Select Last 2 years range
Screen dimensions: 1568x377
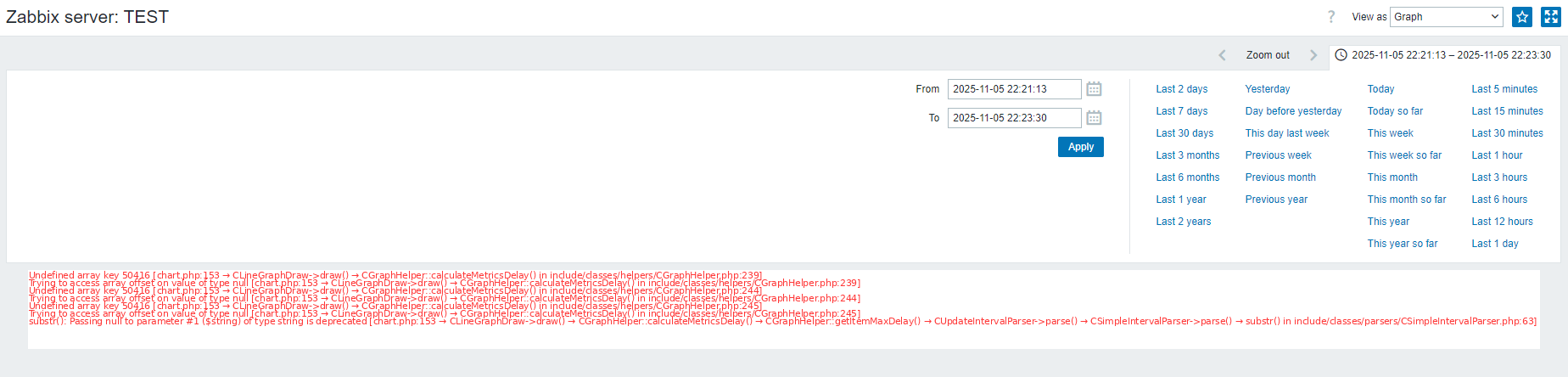coord(1183,222)
